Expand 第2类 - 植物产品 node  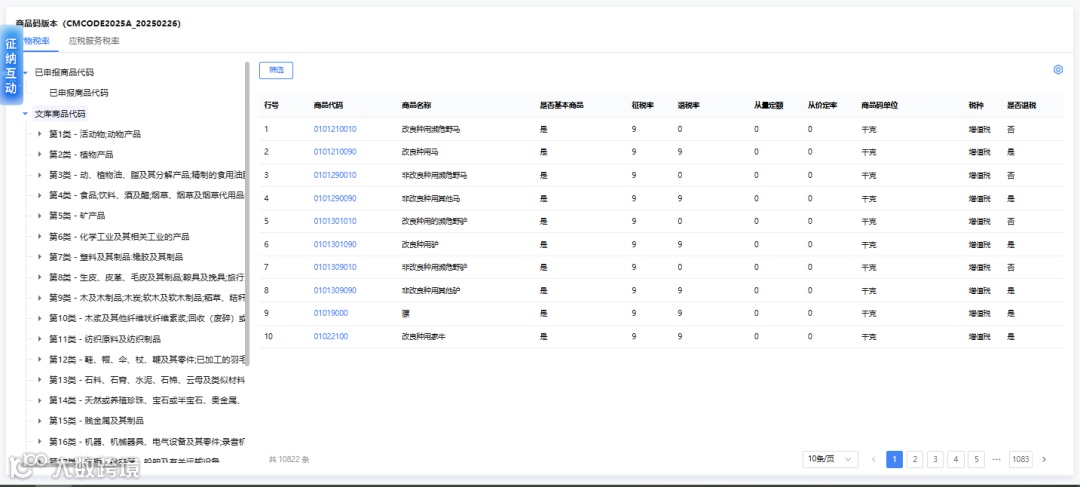[40, 154]
